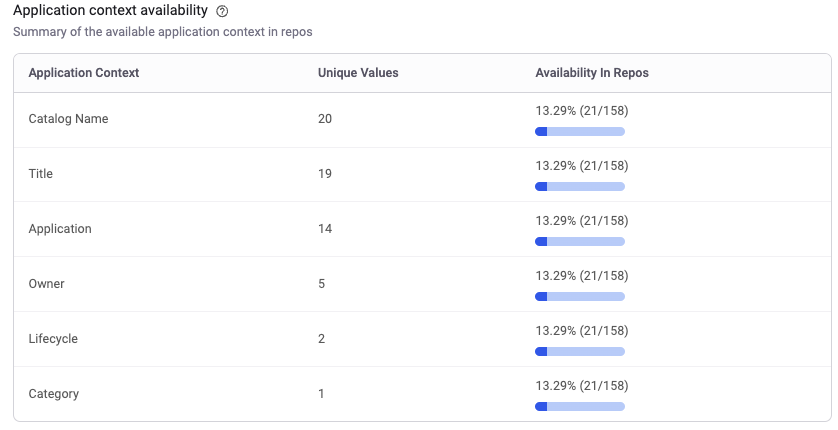
Task: Click the Application Context column header
Action: [84, 73]
